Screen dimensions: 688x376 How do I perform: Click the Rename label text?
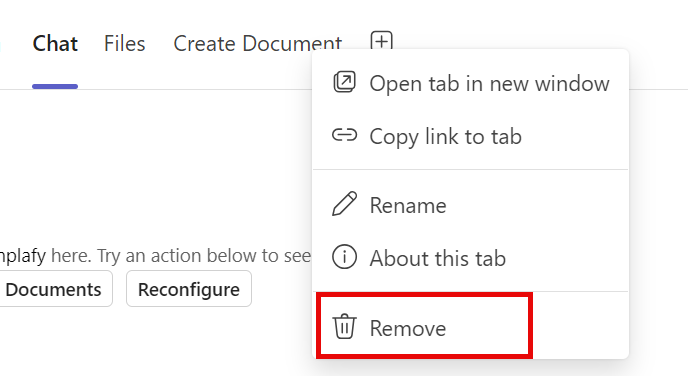(408, 205)
